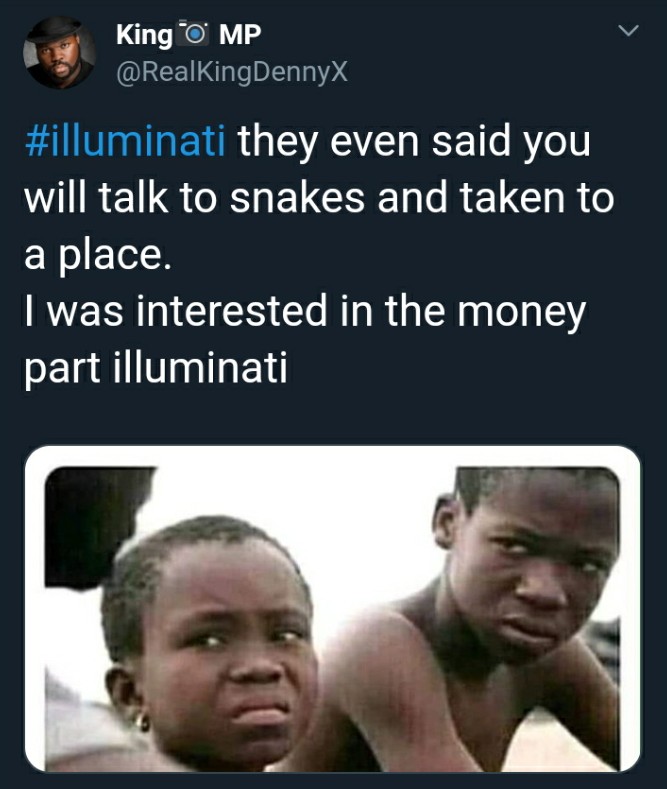Click the camera emoji in the display name
The height and width of the screenshot is (789, 667).
(195, 35)
